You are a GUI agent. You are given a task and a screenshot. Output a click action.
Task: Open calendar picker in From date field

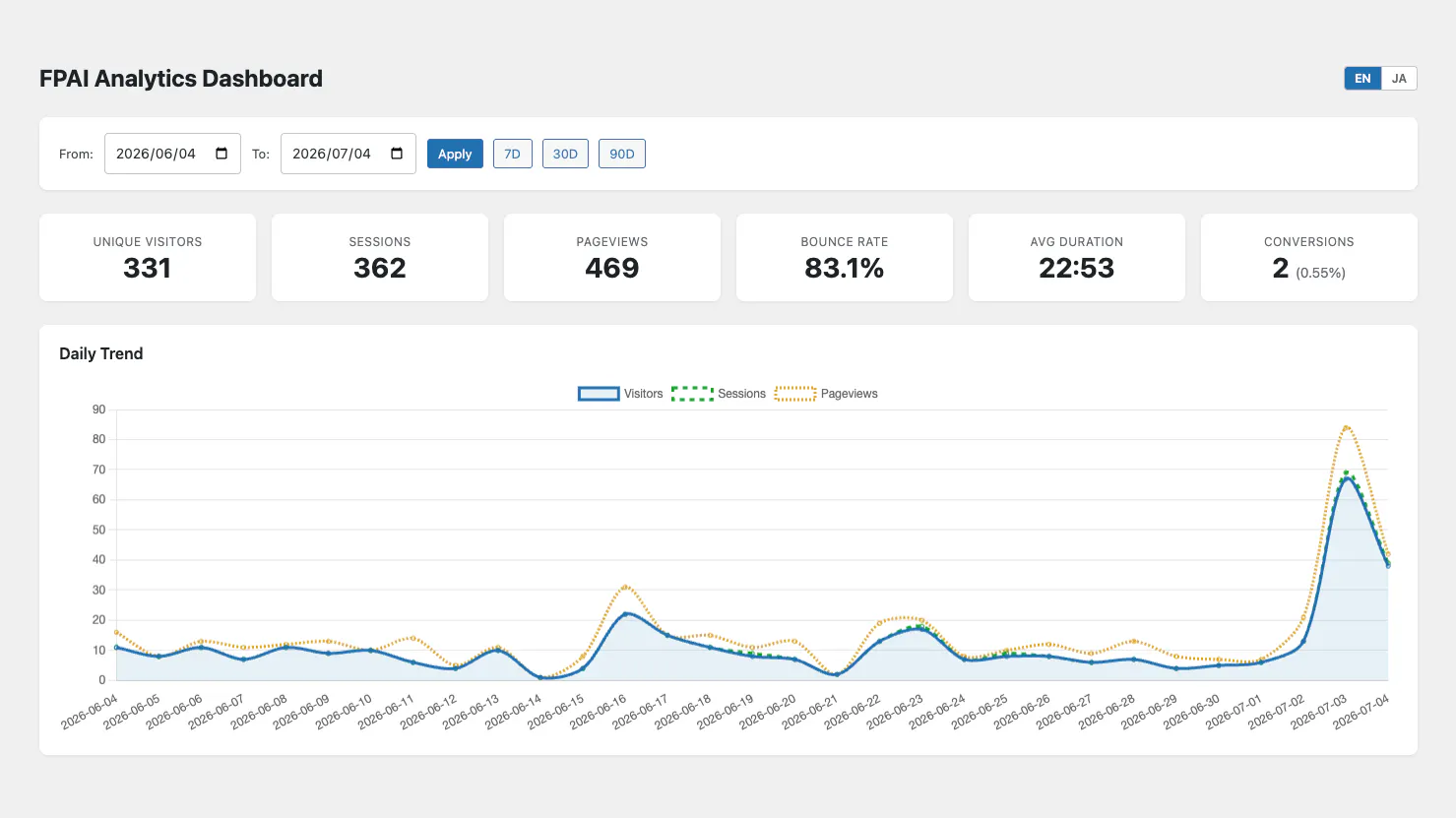click(222, 154)
